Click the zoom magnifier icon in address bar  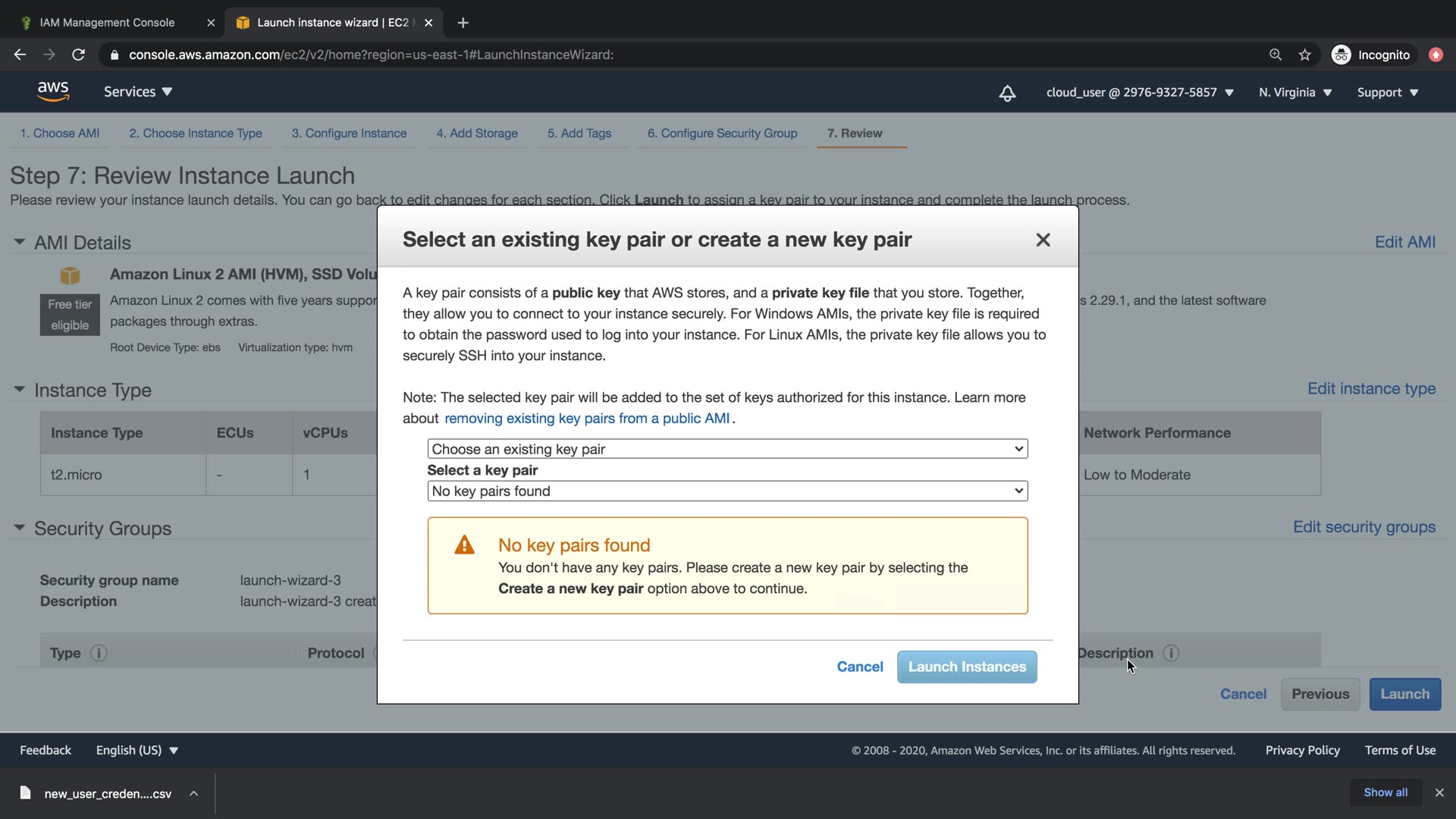click(x=1276, y=55)
